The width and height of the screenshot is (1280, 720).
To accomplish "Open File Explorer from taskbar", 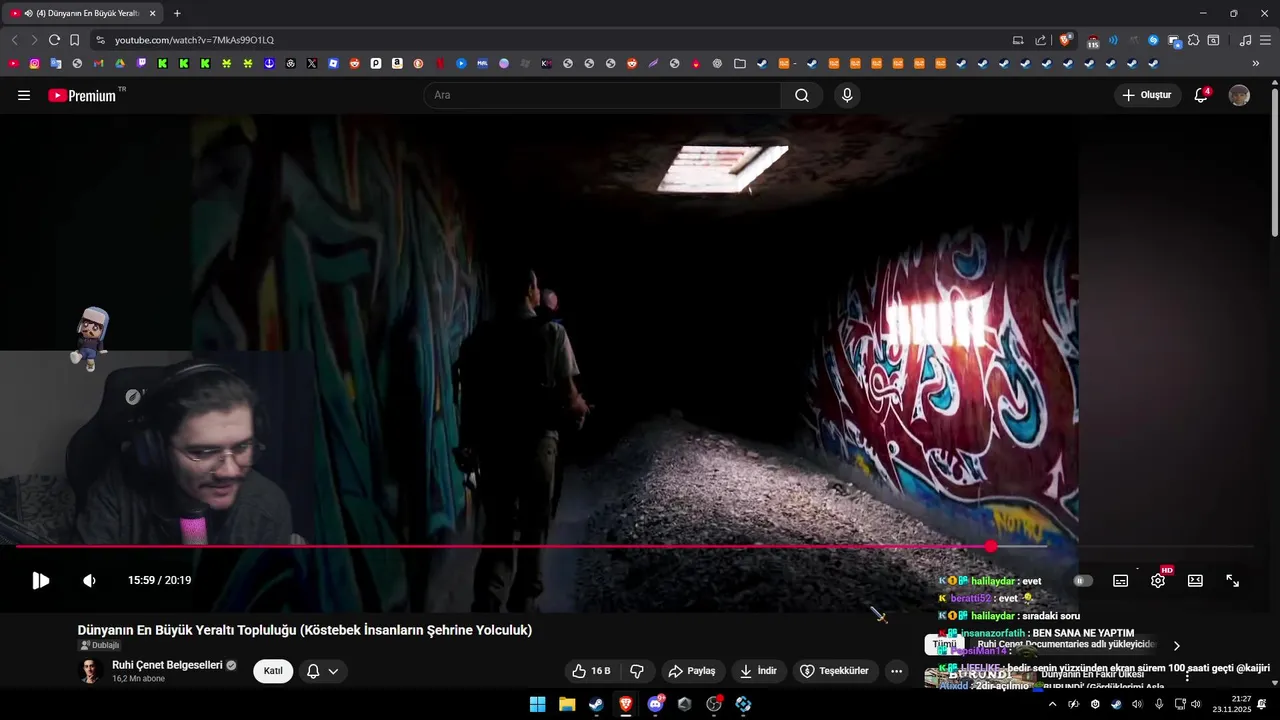I will coord(567,704).
